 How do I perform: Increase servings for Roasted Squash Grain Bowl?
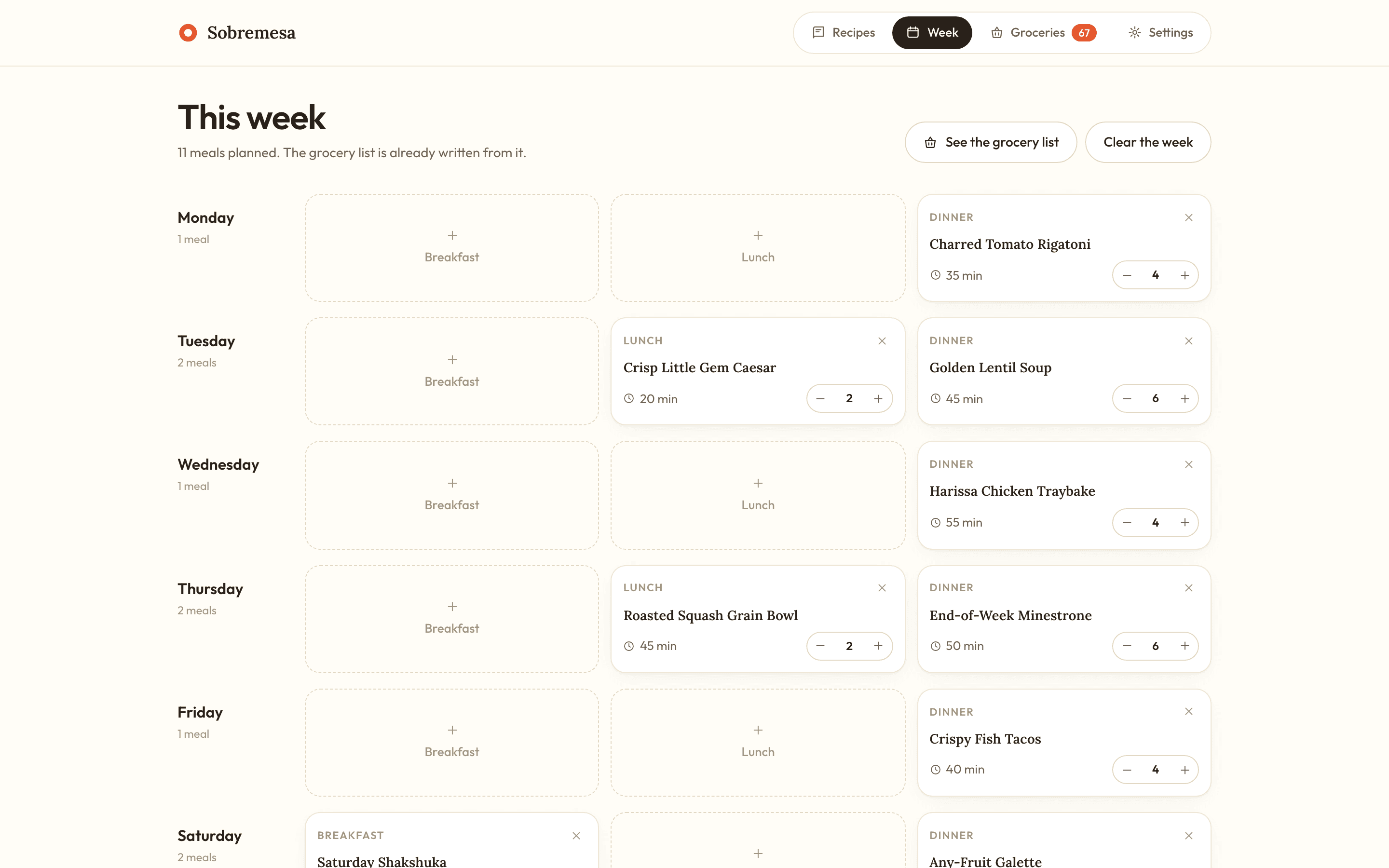pyautogui.click(x=878, y=646)
